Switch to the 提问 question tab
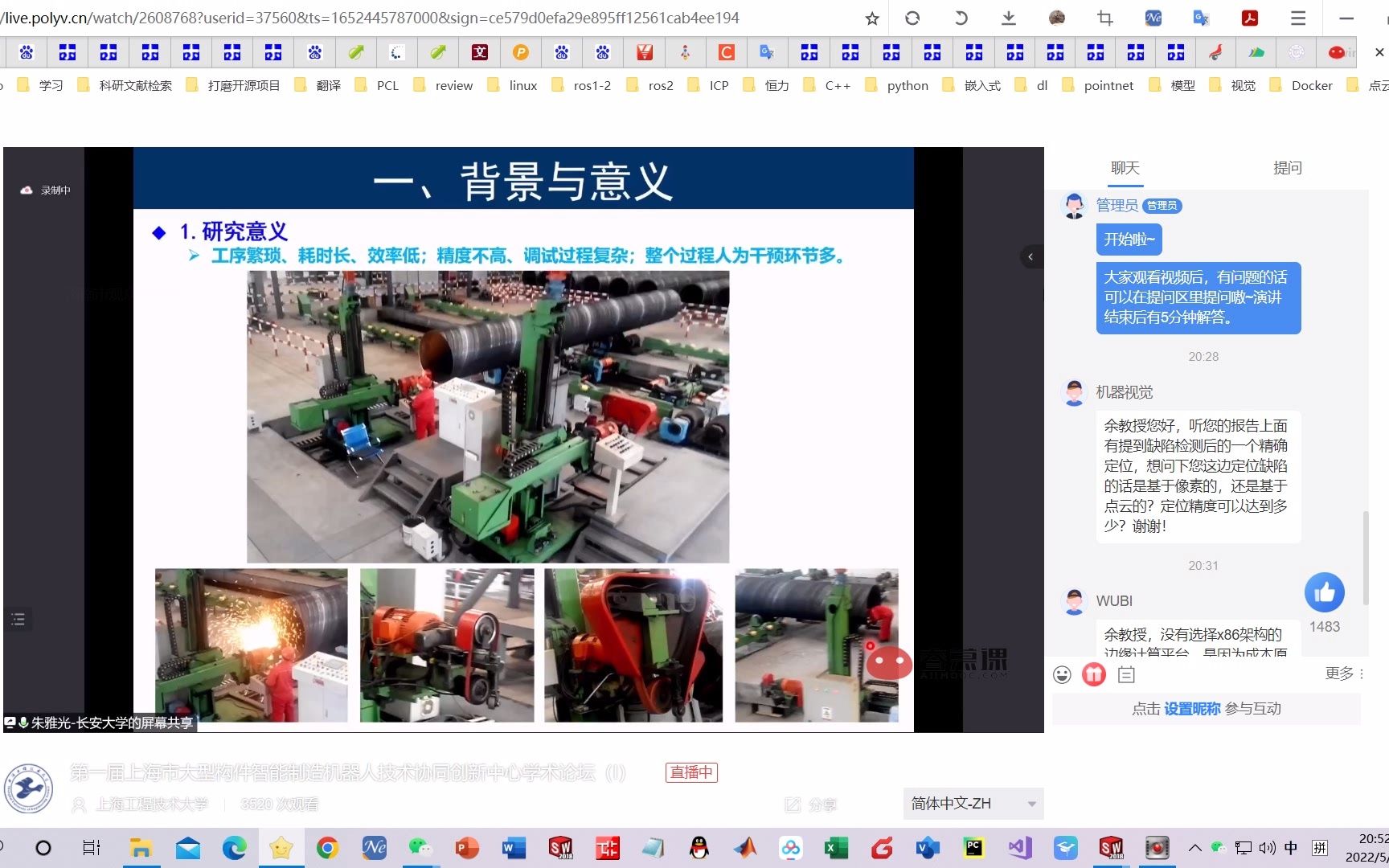 click(x=1288, y=167)
